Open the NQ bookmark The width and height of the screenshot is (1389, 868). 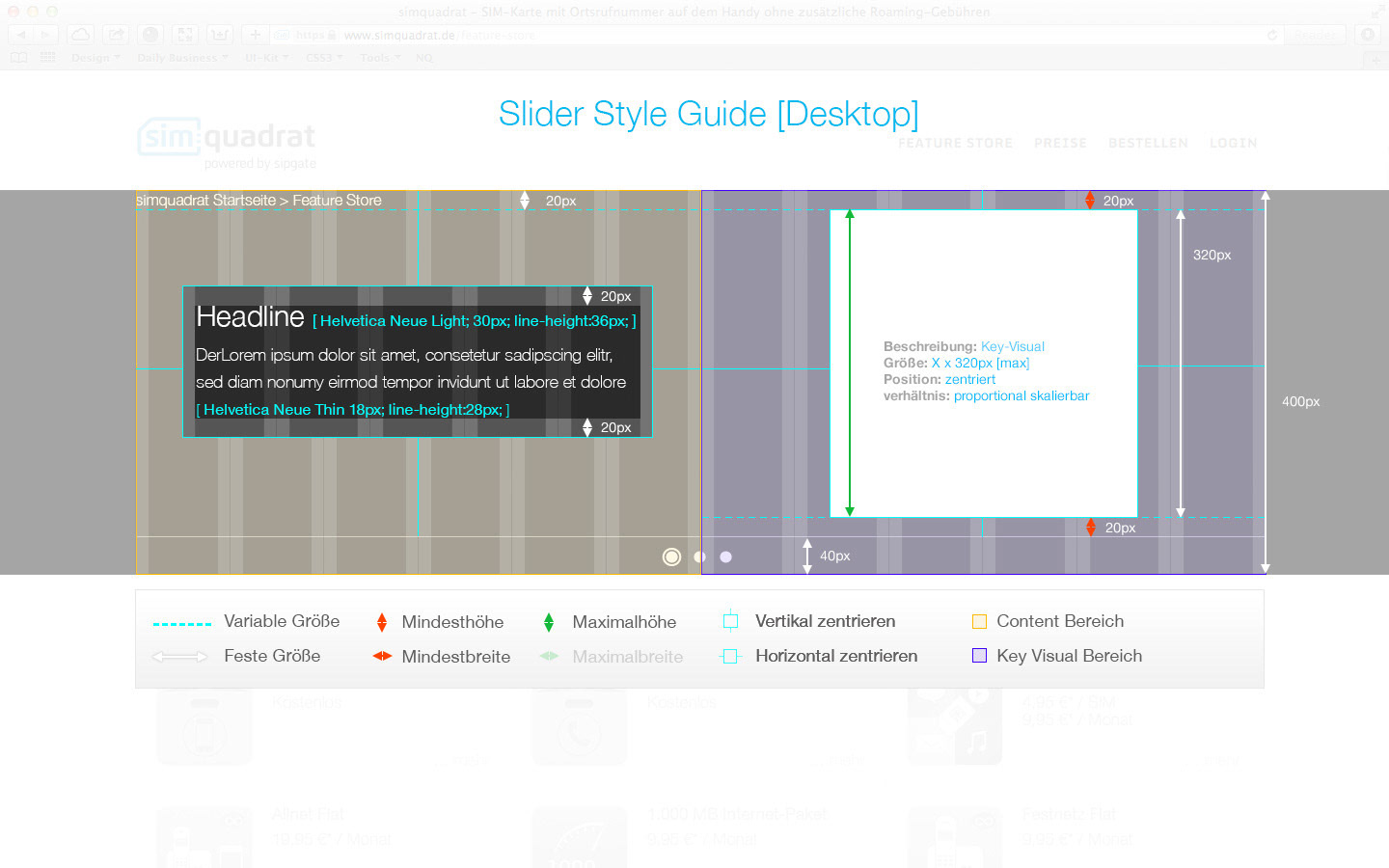click(x=424, y=58)
